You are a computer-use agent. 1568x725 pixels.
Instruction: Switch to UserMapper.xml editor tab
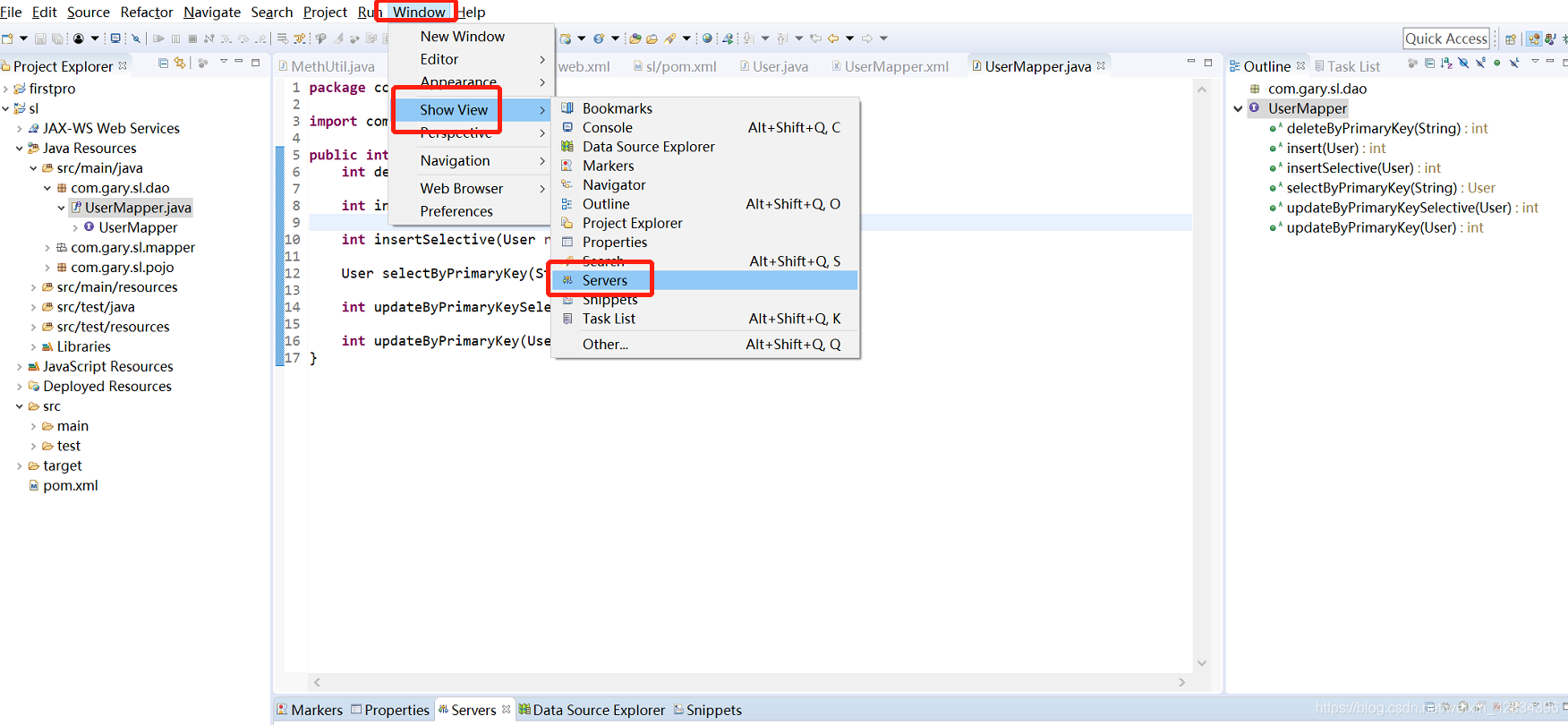(890, 66)
